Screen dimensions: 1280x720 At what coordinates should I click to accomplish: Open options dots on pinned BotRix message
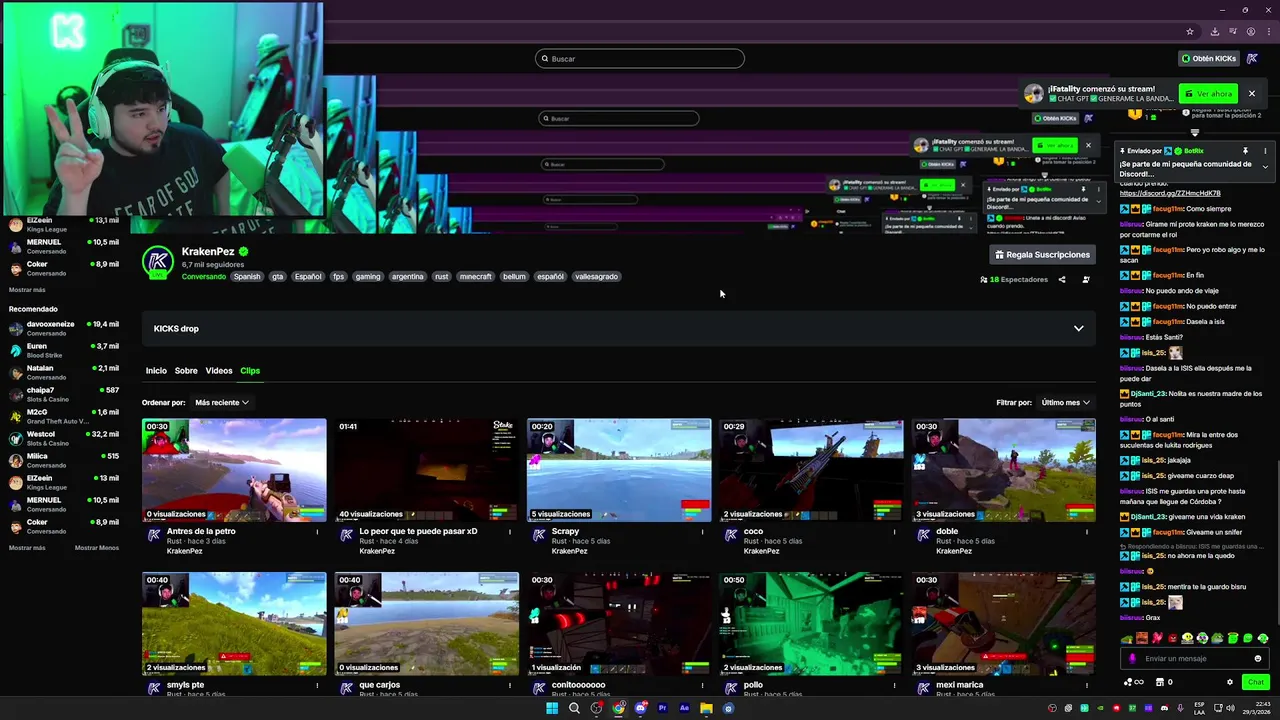pyautogui.click(x=1265, y=151)
